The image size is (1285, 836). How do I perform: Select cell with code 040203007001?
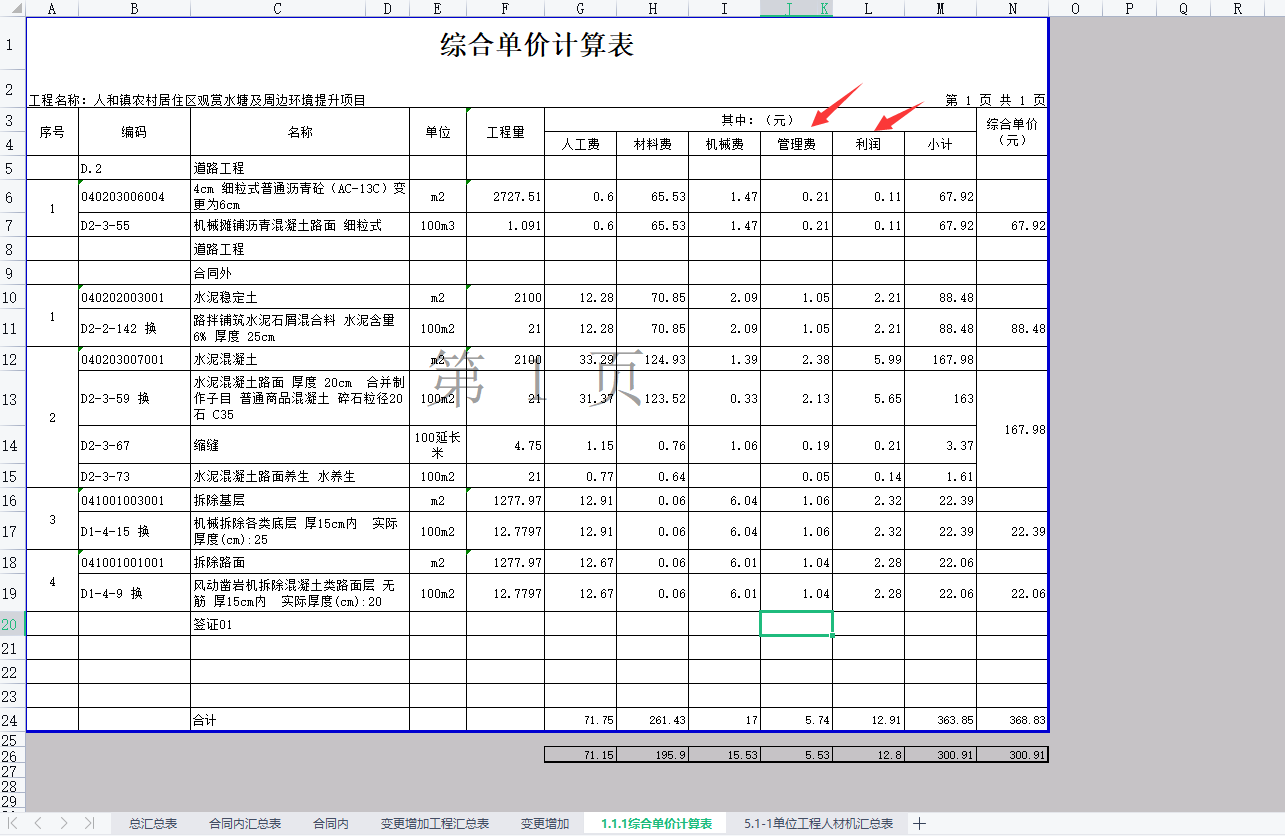click(x=134, y=359)
